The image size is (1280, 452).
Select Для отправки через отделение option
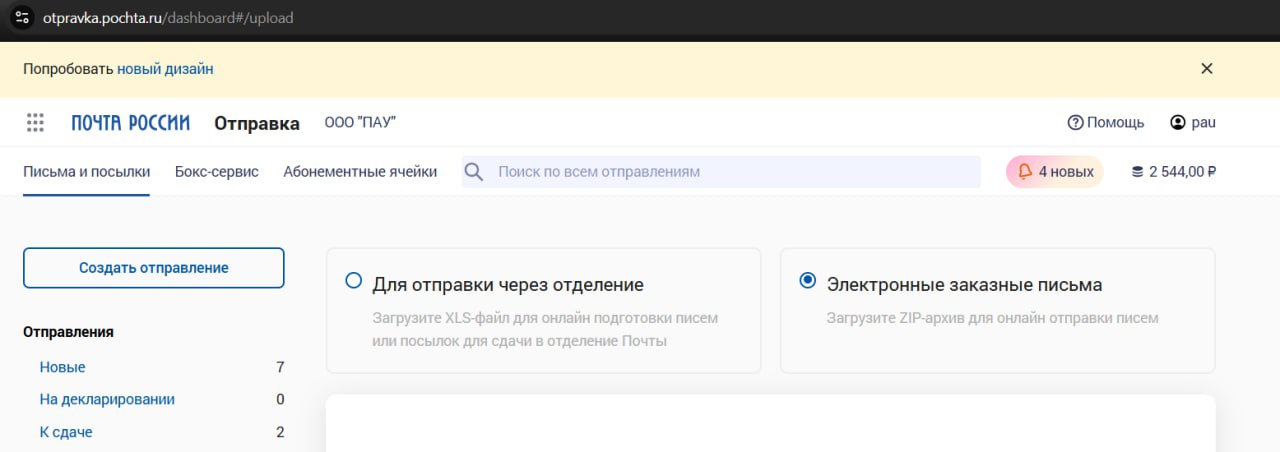353,281
